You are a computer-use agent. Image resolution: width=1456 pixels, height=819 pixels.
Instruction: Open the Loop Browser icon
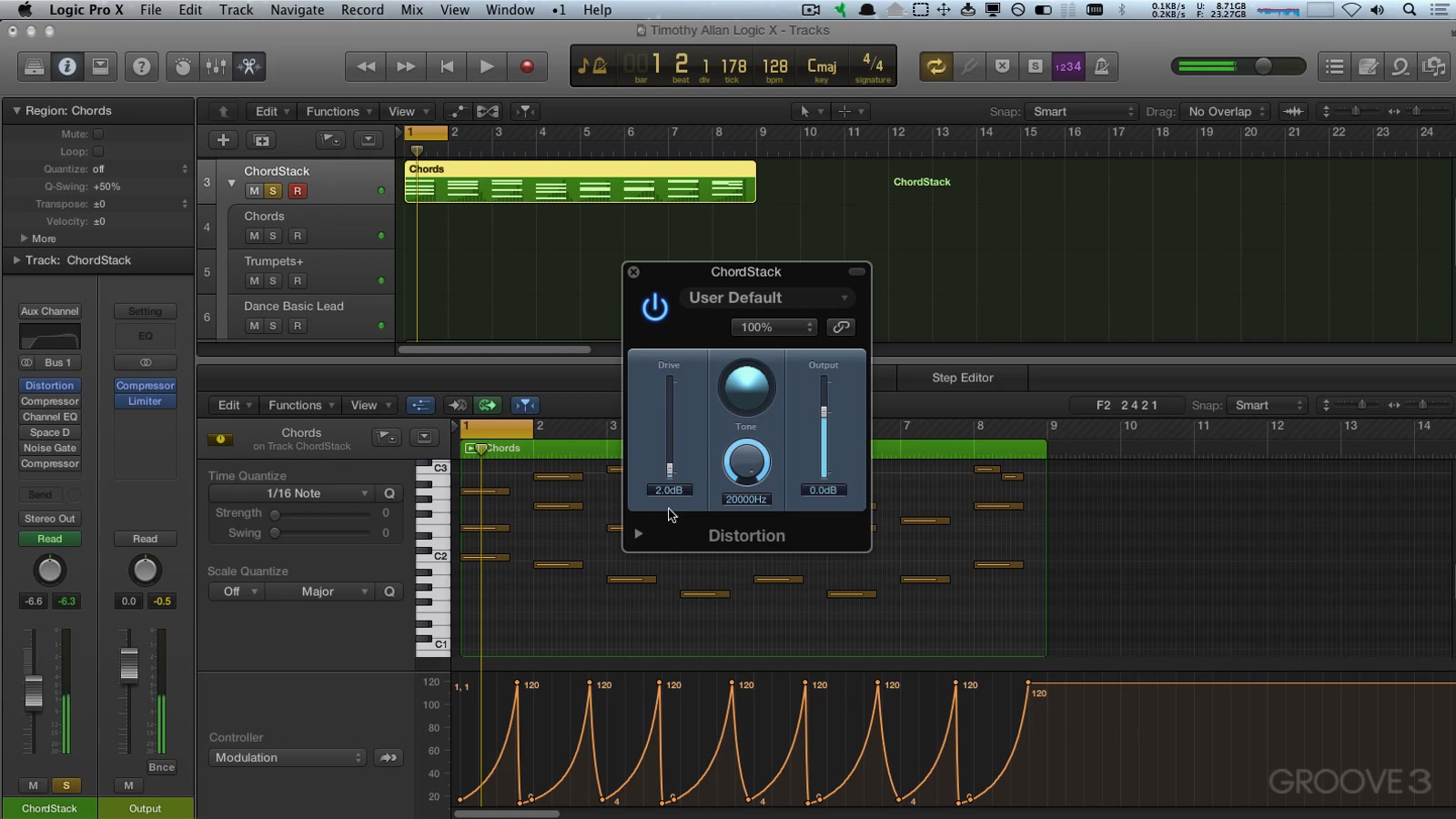pyautogui.click(x=1401, y=66)
